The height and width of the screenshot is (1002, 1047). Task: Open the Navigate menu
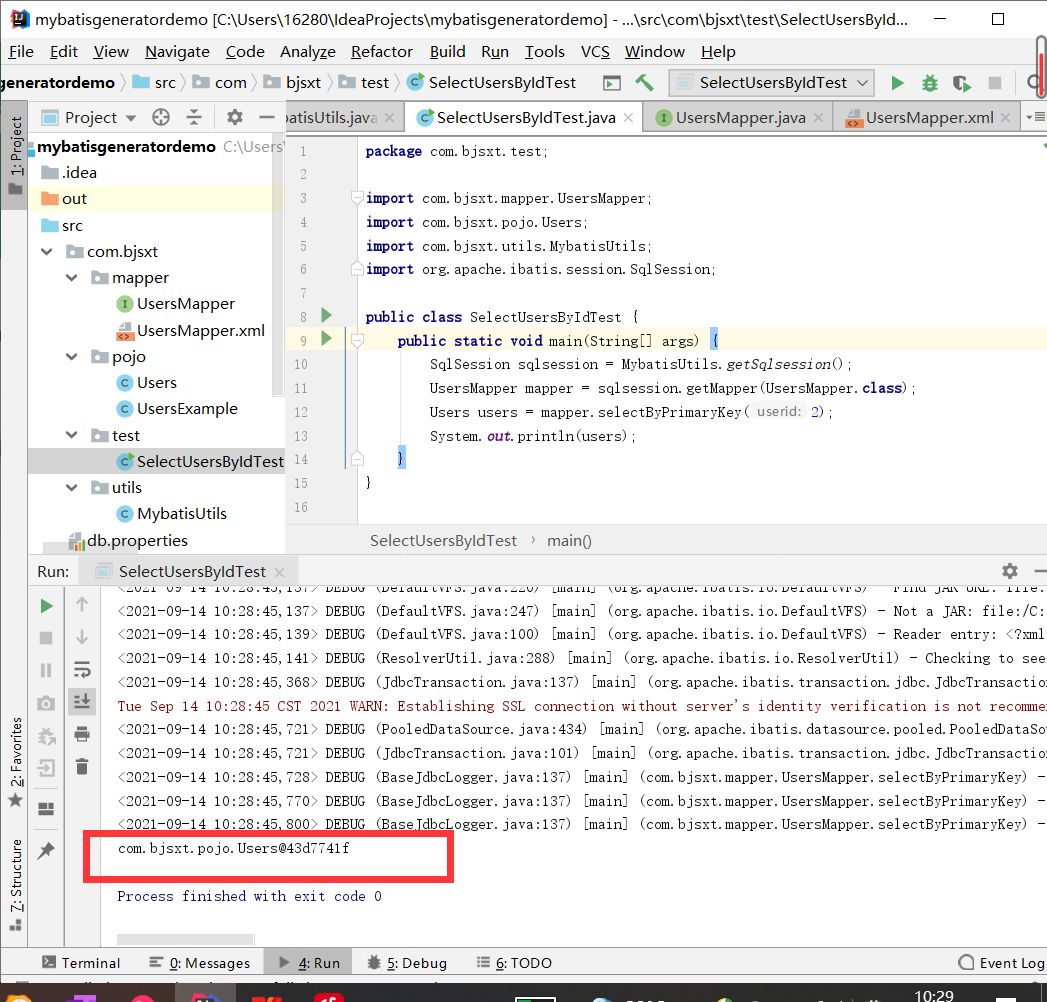[x=177, y=51]
